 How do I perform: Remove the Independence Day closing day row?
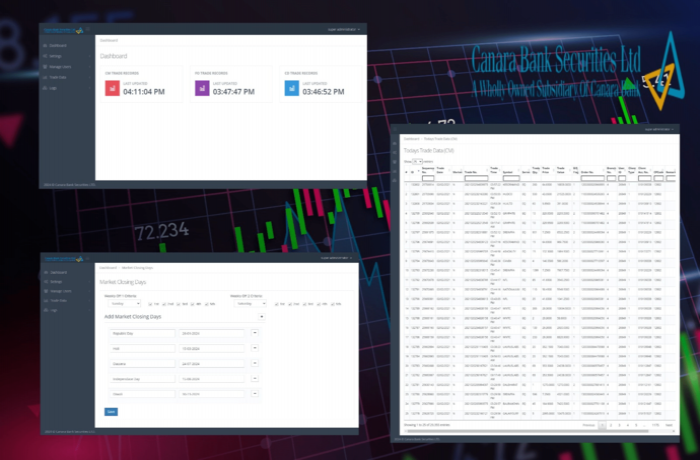[254, 378]
